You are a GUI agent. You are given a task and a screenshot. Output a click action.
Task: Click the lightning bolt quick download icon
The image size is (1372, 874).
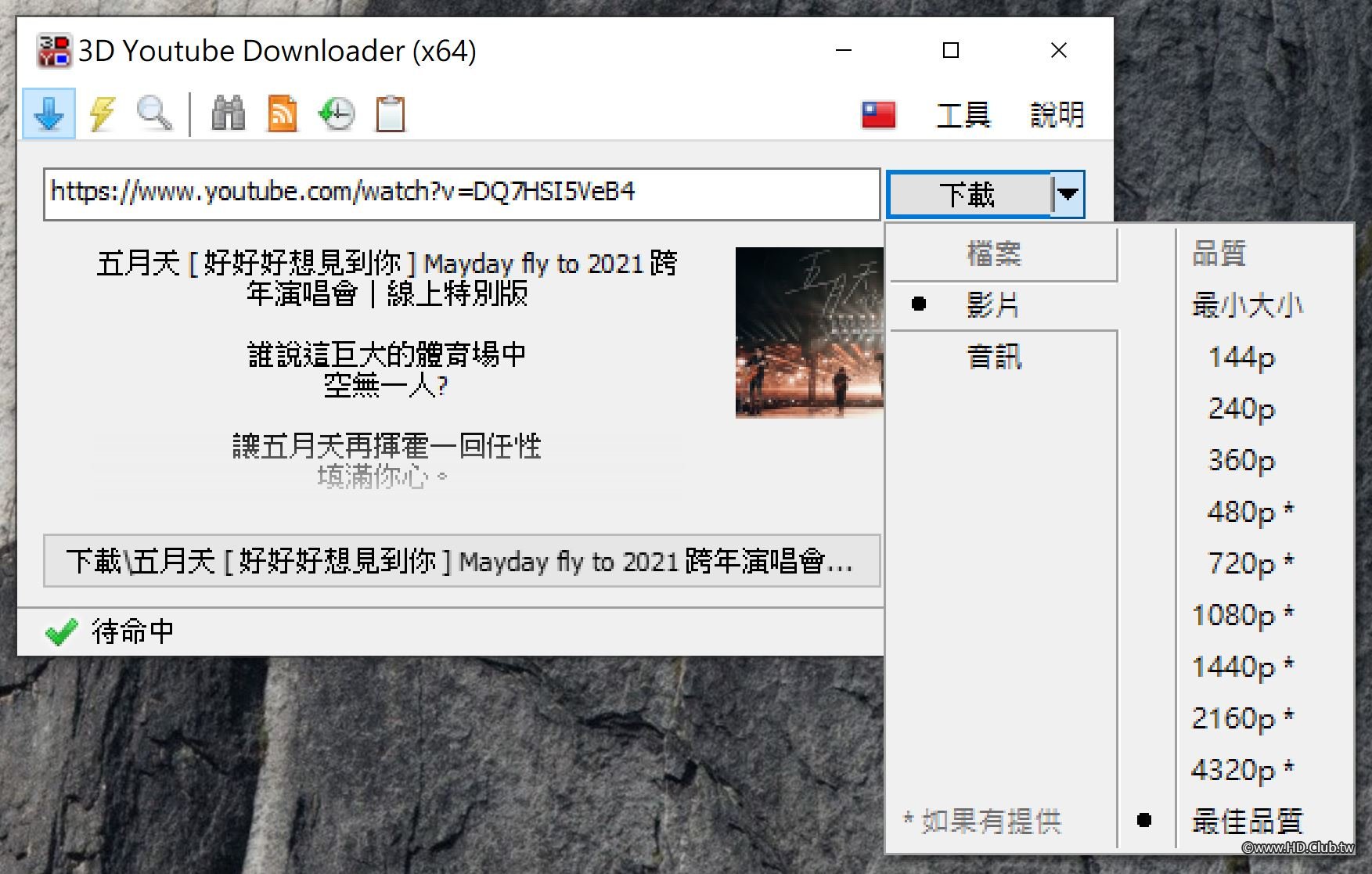102,114
